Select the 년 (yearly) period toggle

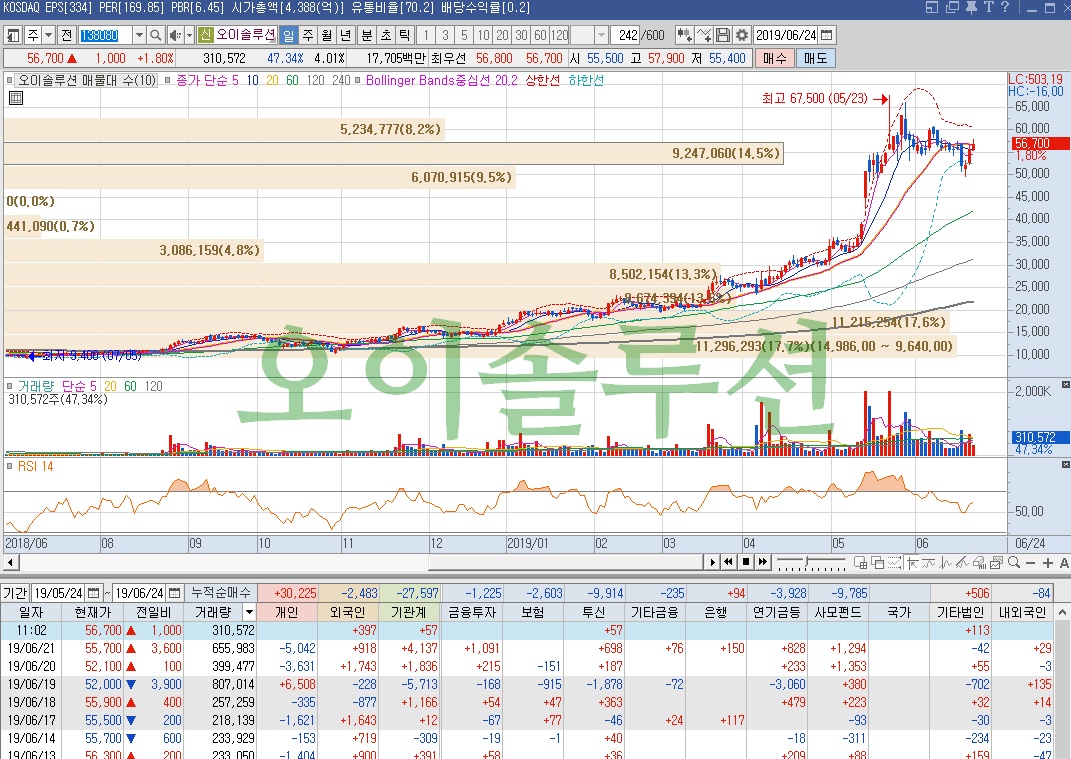346,35
